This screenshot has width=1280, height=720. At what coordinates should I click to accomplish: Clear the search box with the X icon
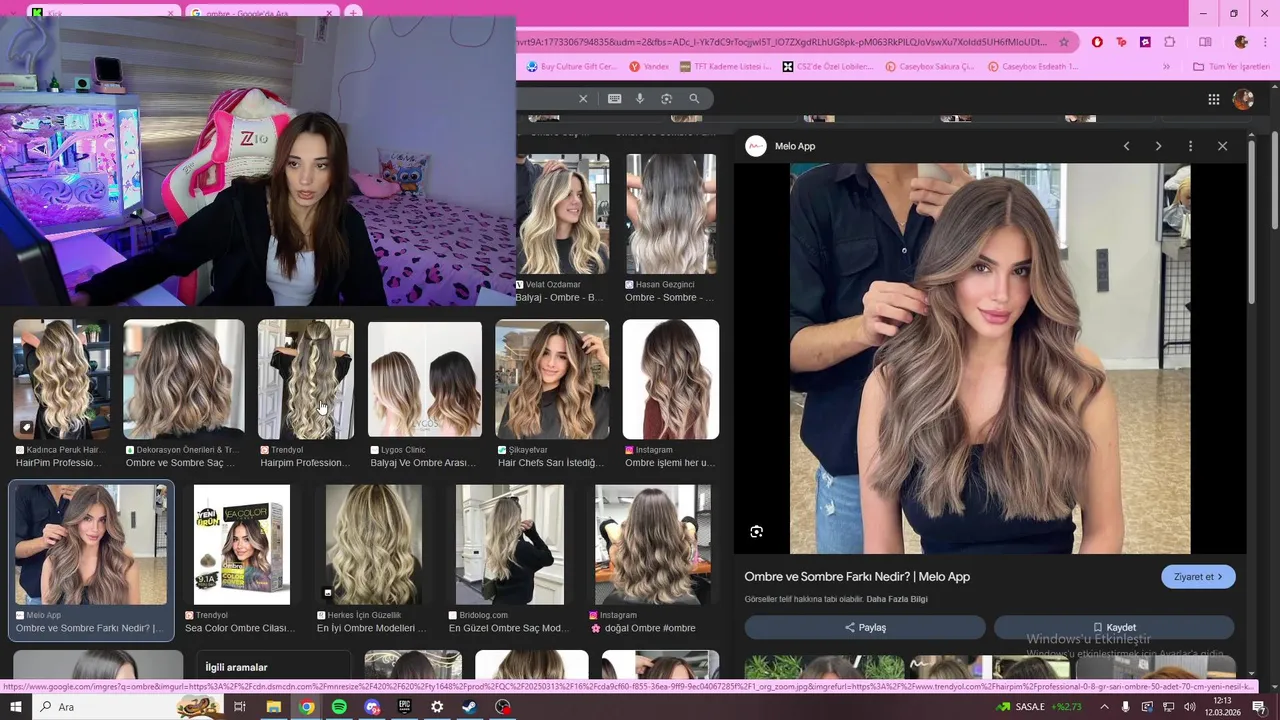point(583,98)
